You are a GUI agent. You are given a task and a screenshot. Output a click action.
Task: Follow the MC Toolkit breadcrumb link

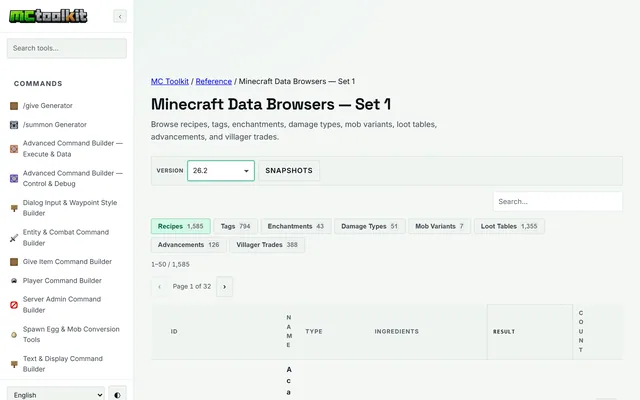(170, 81)
